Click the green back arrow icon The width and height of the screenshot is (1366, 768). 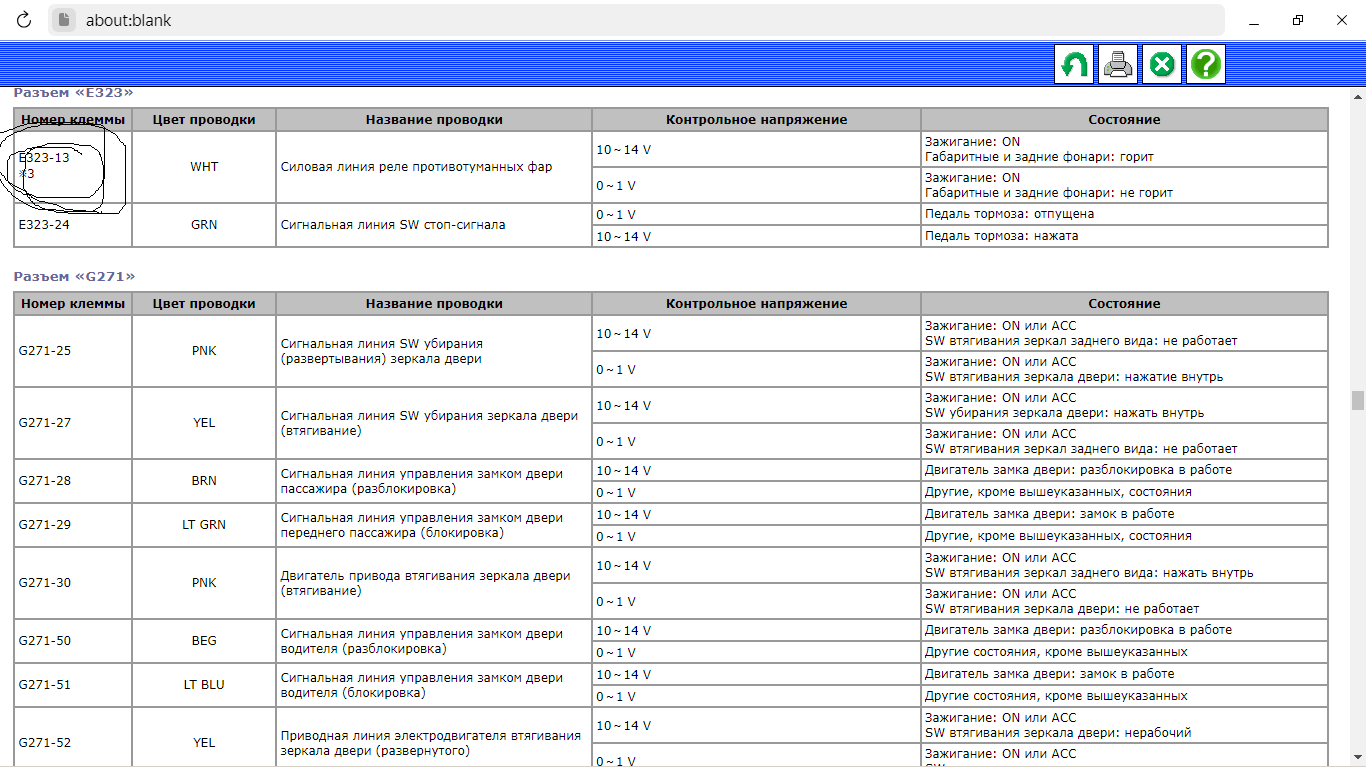tap(1075, 65)
